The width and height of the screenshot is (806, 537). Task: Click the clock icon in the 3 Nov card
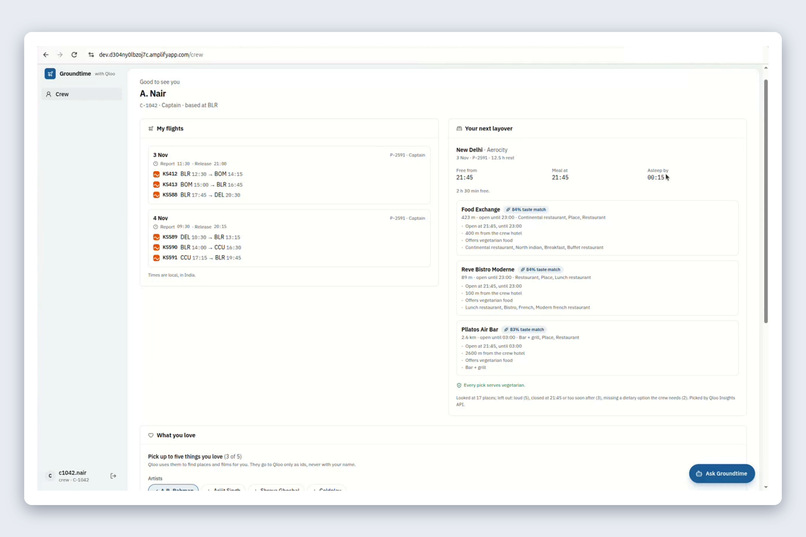[x=155, y=163]
